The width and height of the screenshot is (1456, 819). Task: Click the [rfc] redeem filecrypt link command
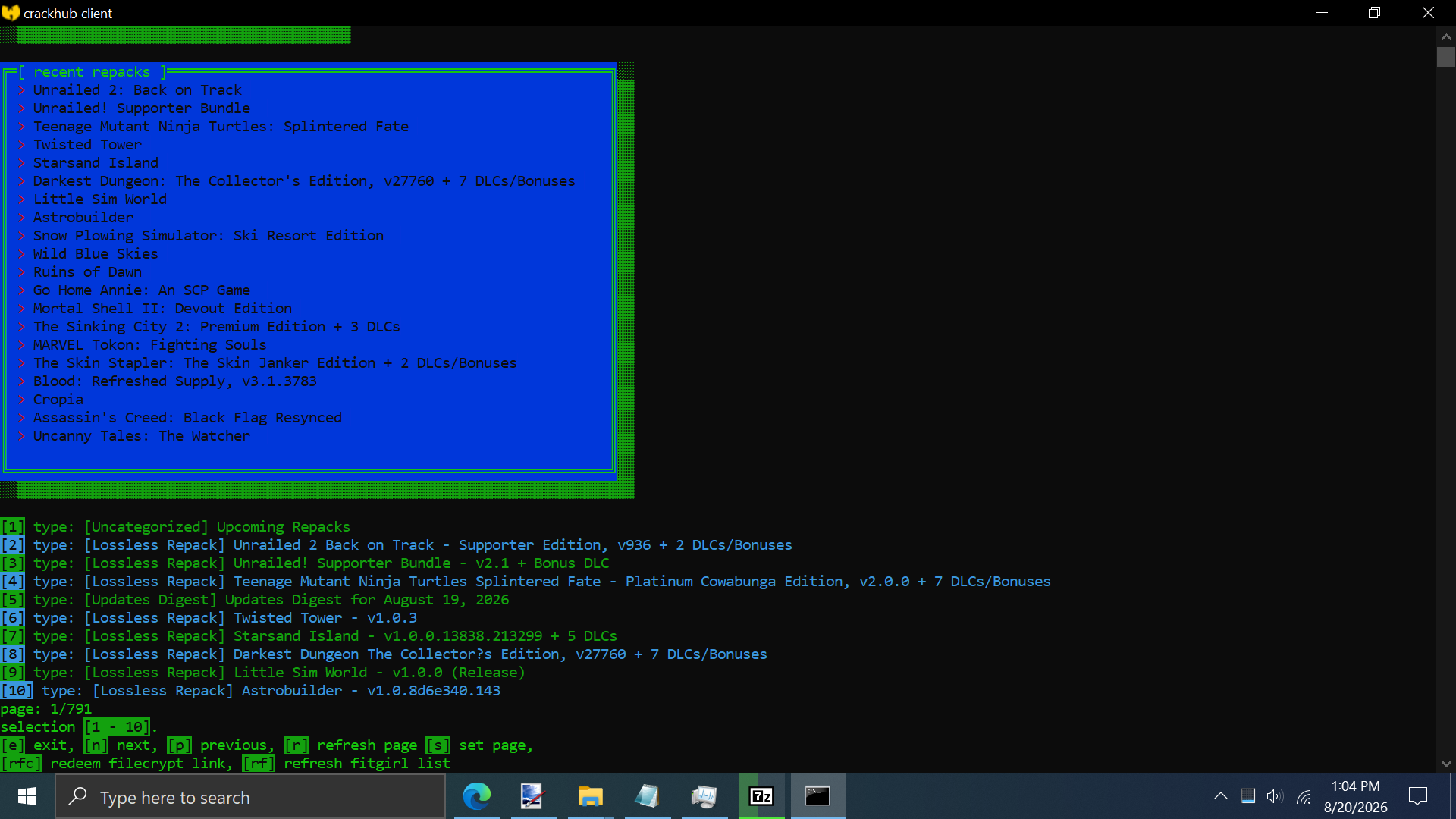coord(117,764)
